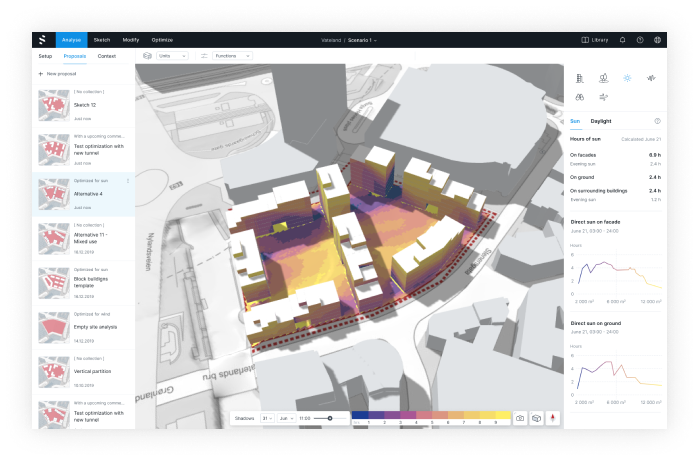Open the sun analysis tool icon
This screenshot has width=699, height=461.
pyautogui.click(x=627, y=77)
